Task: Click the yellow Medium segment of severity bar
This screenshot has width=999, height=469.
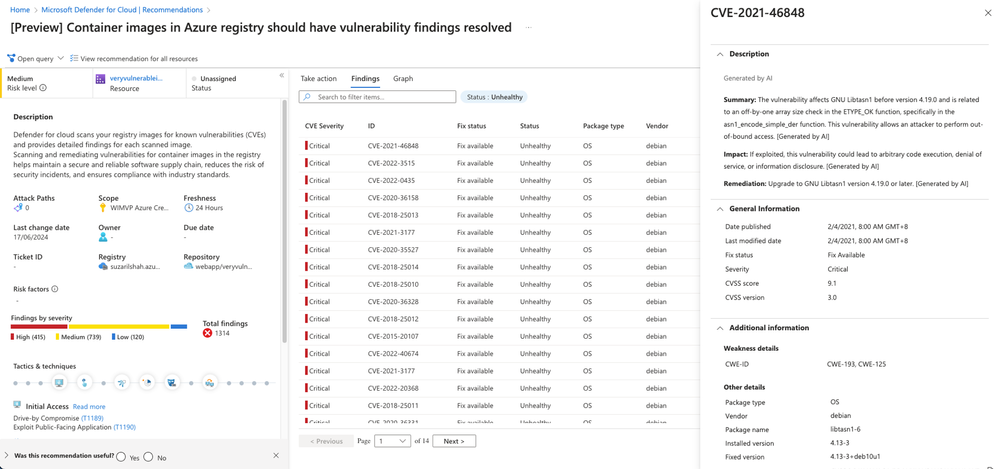Action: tap(119, 326)
